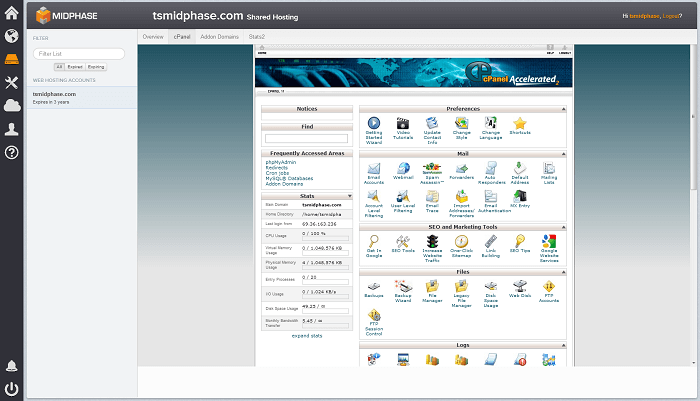Screen dimensions: 700x401
Task: Open Update Contact Info icon
Action: tap(432, 123)
